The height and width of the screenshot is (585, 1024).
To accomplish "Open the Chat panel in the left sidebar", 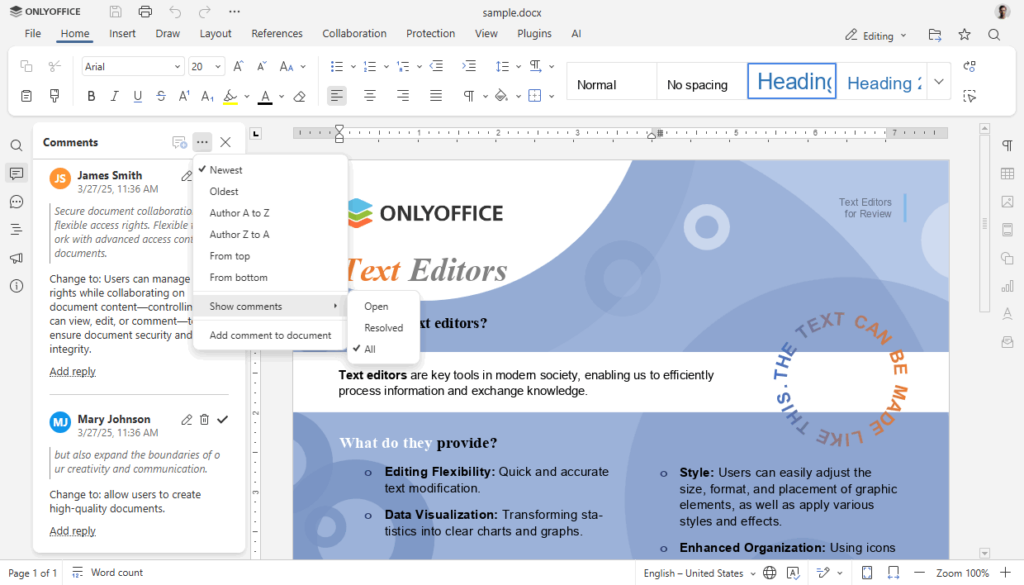I will (x=15, y=202).
